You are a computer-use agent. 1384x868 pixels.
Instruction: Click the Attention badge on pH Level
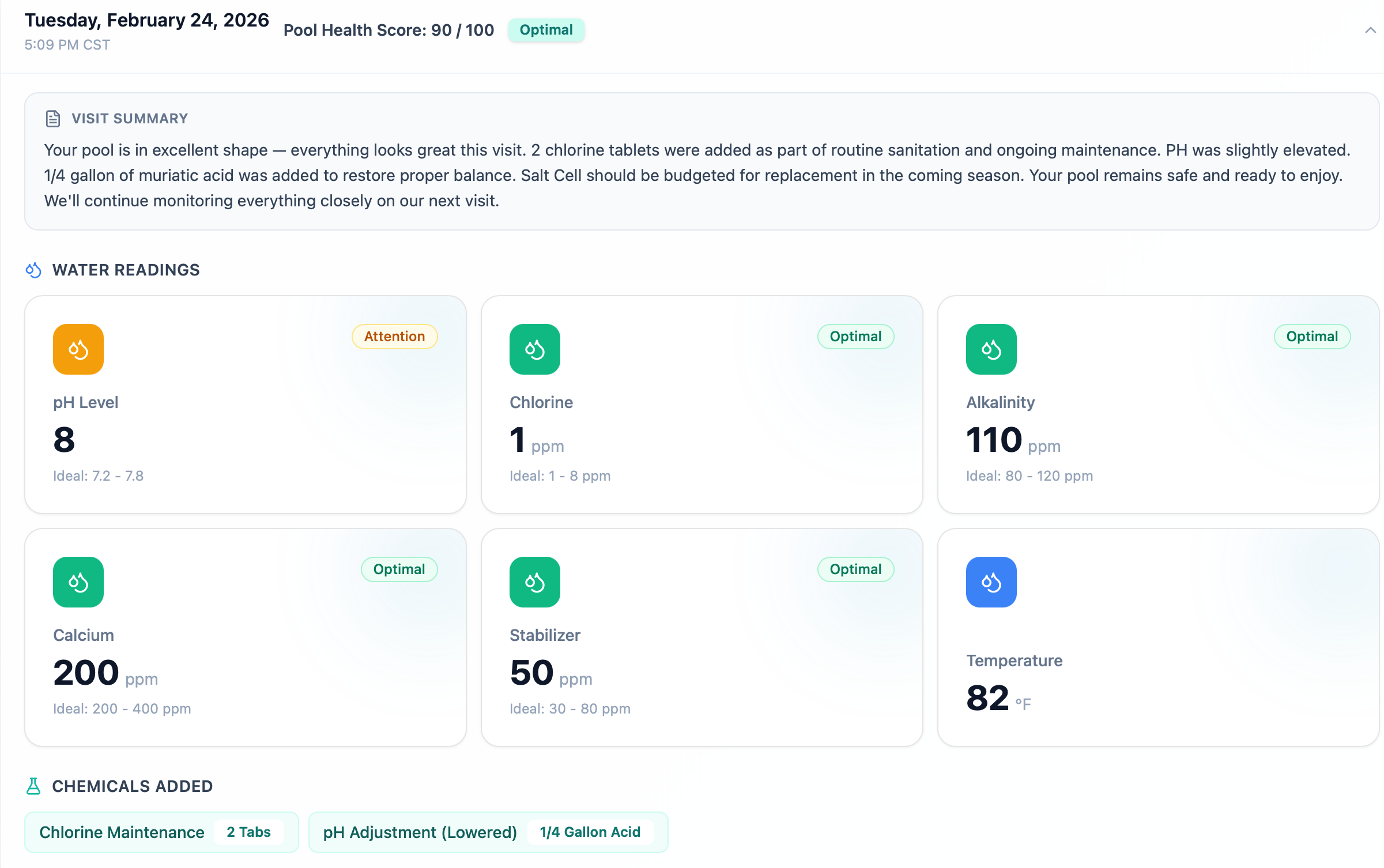coord(394,337)
